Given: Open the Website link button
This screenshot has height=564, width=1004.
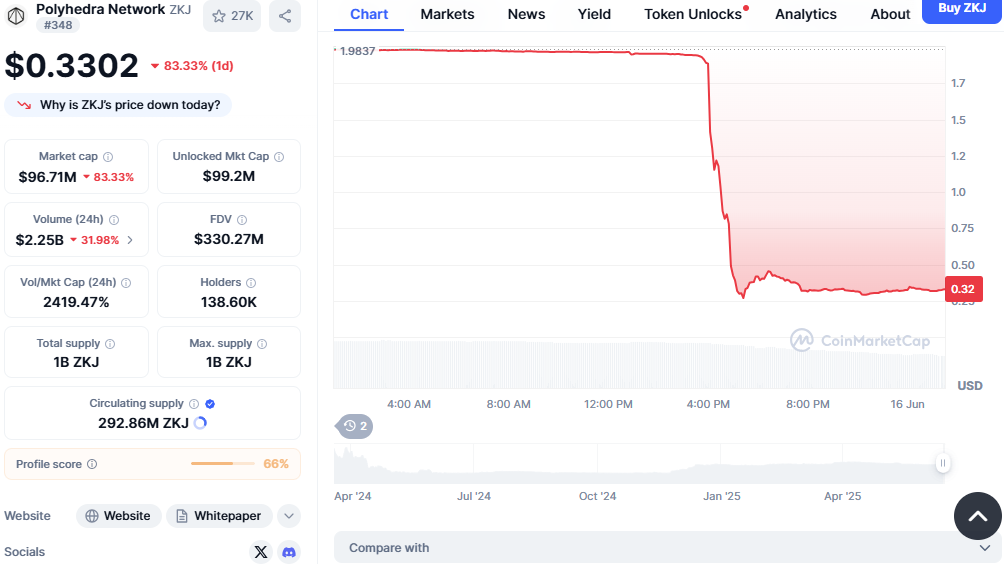Looking at the screenshot, I should tap(118, 516).
